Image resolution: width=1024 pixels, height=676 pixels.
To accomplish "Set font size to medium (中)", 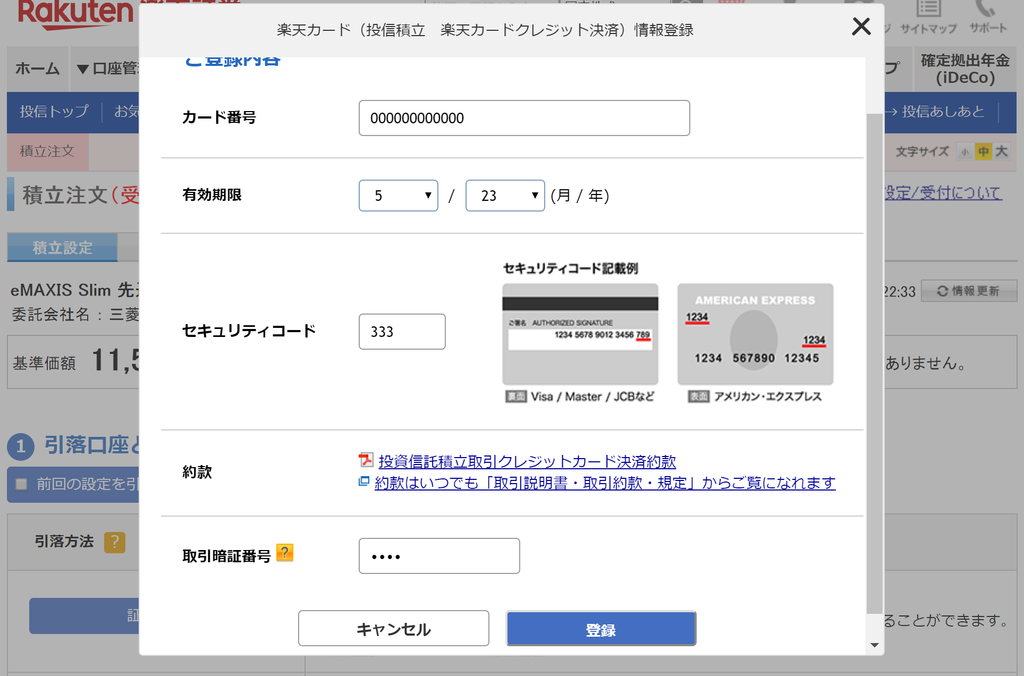I will pos(983,152).
